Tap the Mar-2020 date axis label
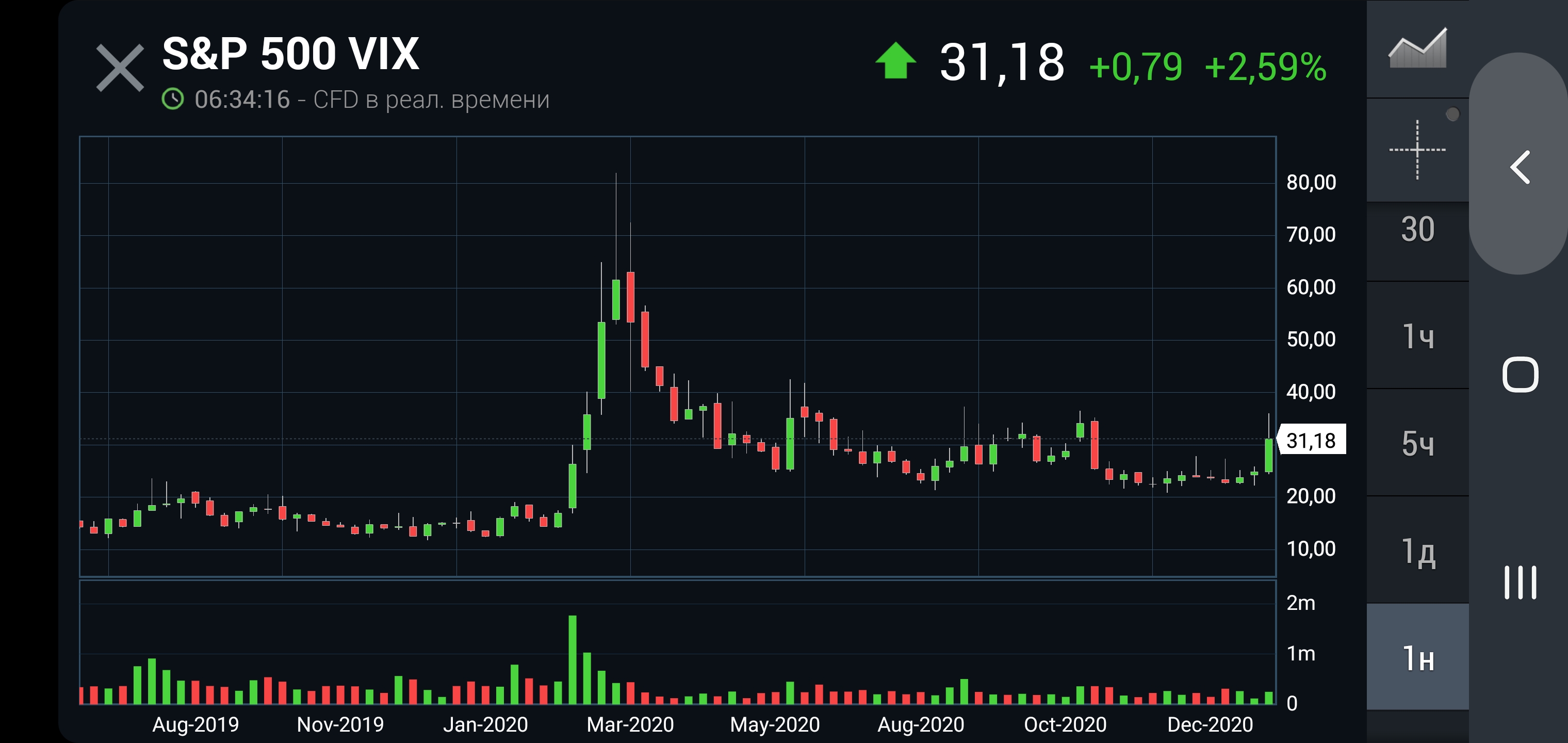This screenshot has height=743, width=1568. [630, 725]
